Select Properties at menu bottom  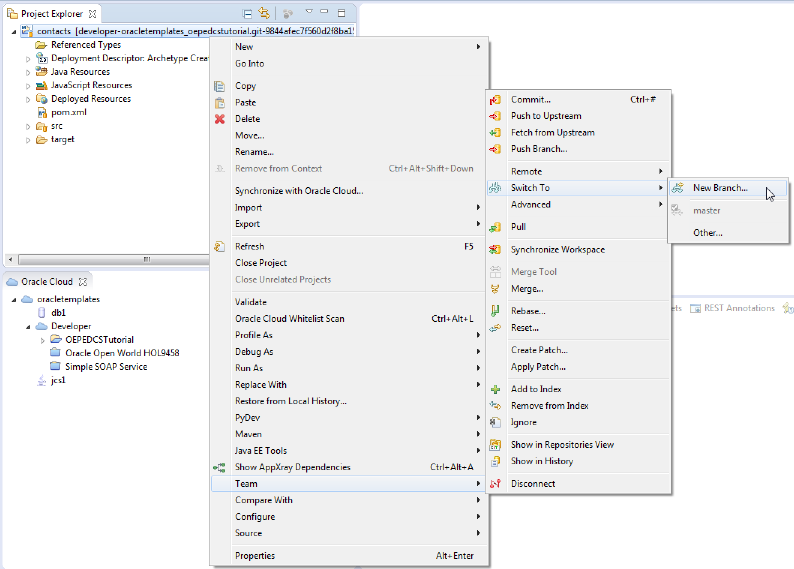tap(348, 555)
